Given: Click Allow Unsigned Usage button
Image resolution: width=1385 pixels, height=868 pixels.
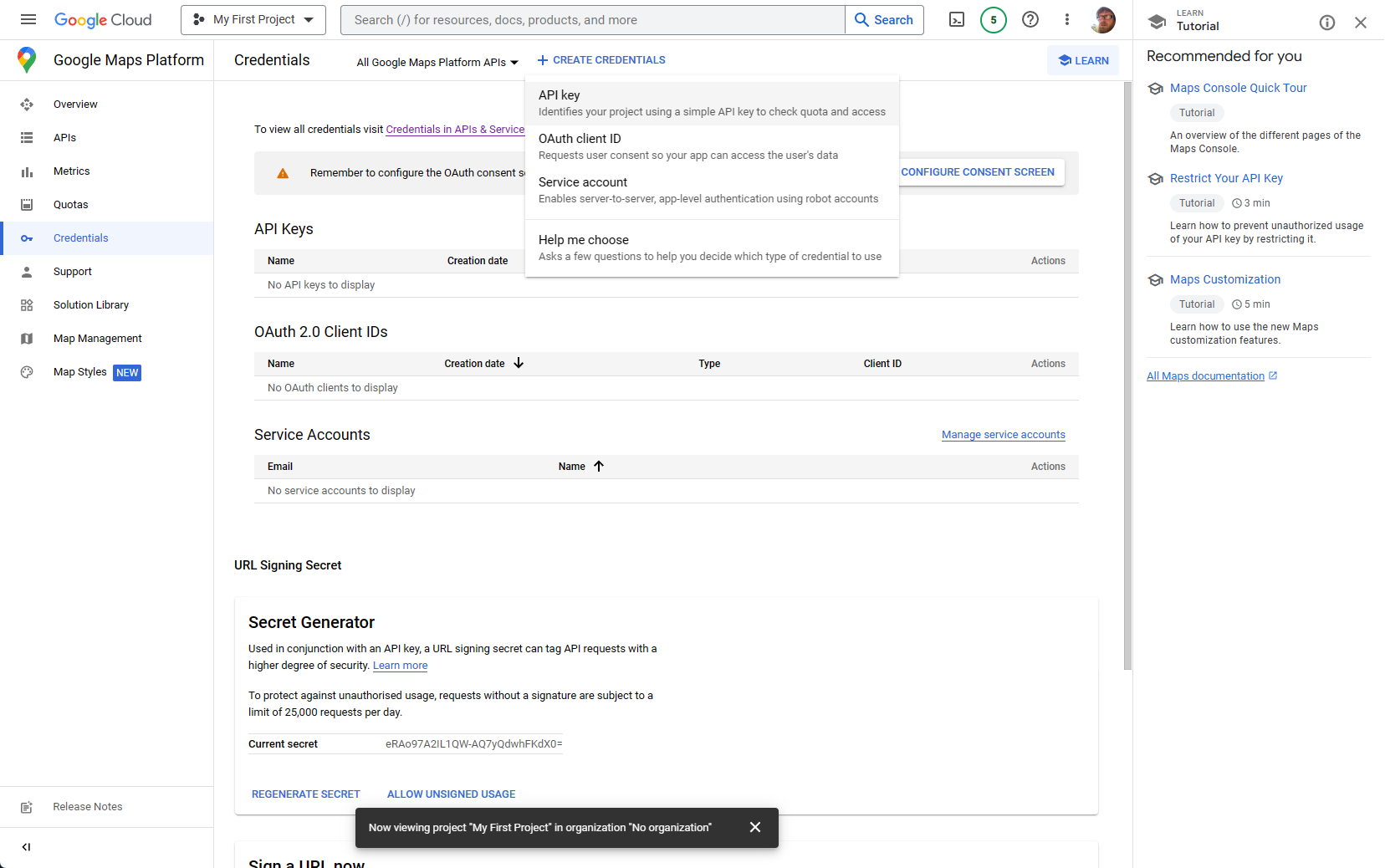Looking at the screenshot, I should pos(452,794).
